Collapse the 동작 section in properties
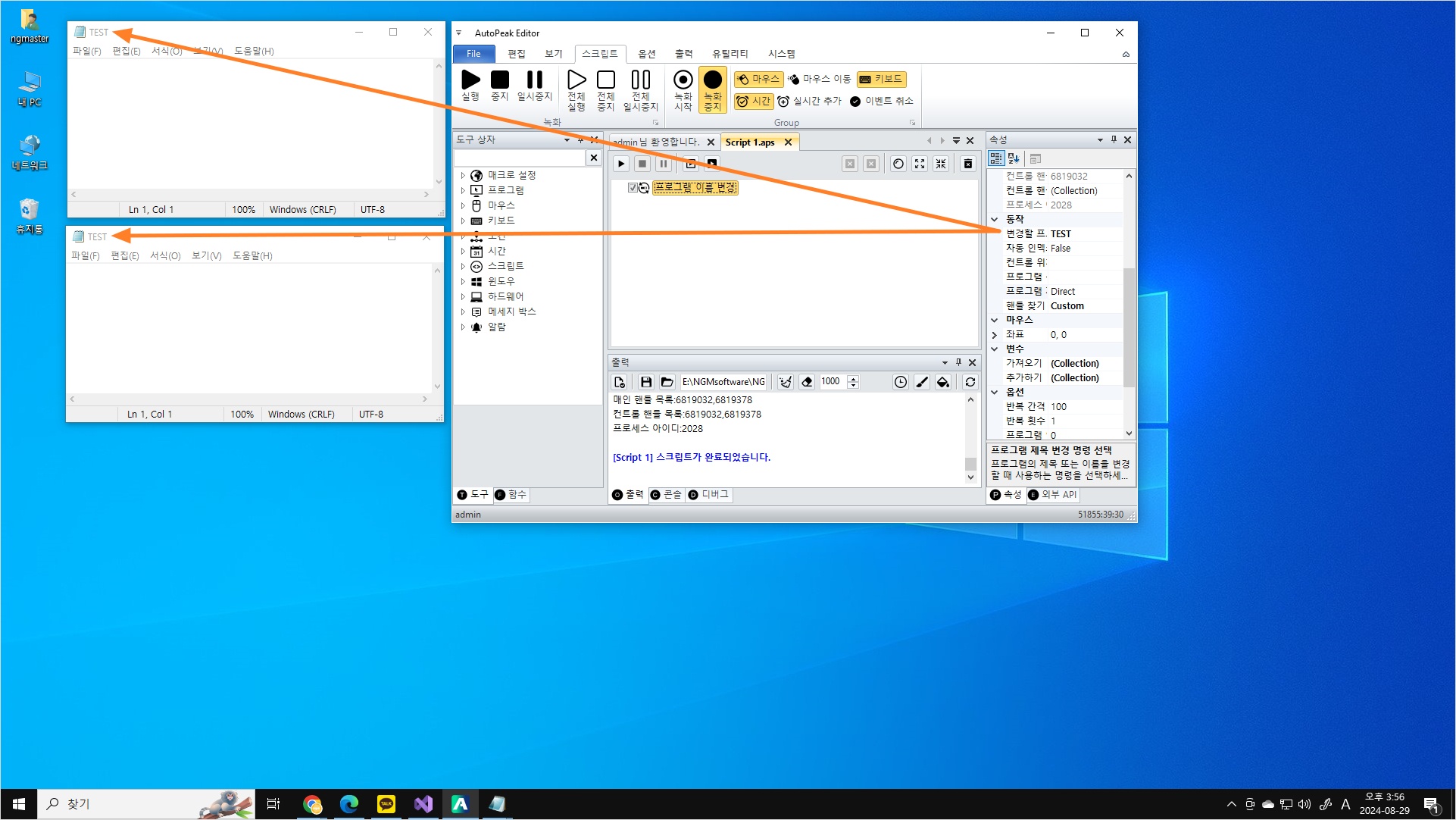The width and height of the screenshot is (1456, 820). 995,219
